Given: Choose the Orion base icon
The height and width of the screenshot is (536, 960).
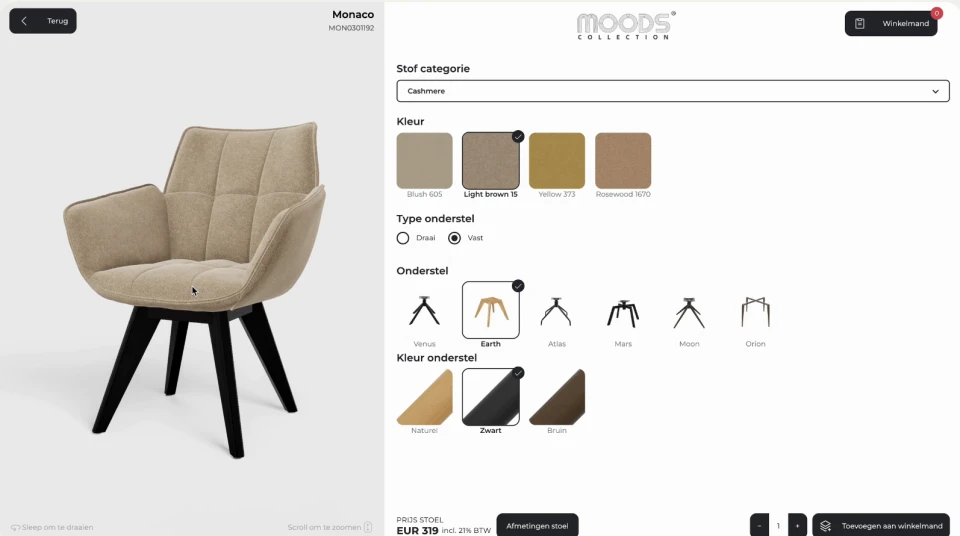Looking at the screenshot, I should [755, 312].
